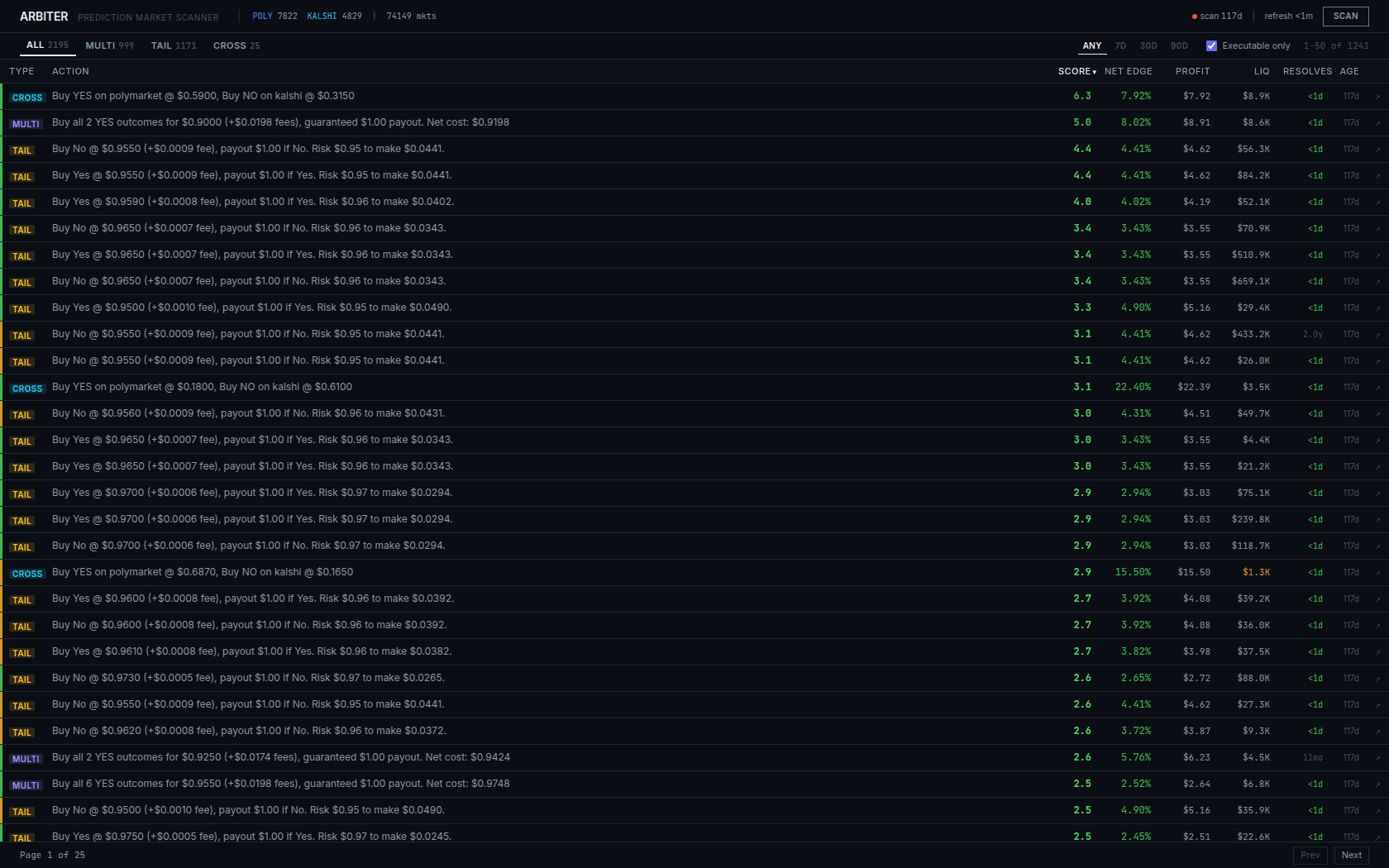Click the 1-50 of 1241 result count

point(1336,46)
